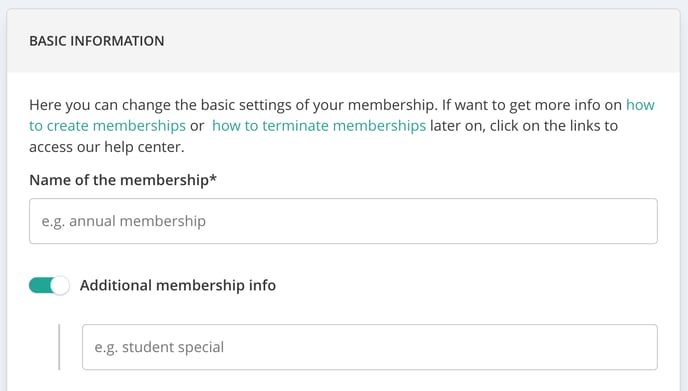
Task: Click the green 'how' link ending the first line
Action: 640,105
